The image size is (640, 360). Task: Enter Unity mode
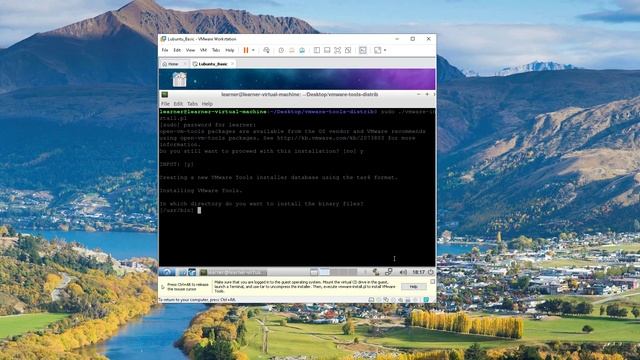348,50
